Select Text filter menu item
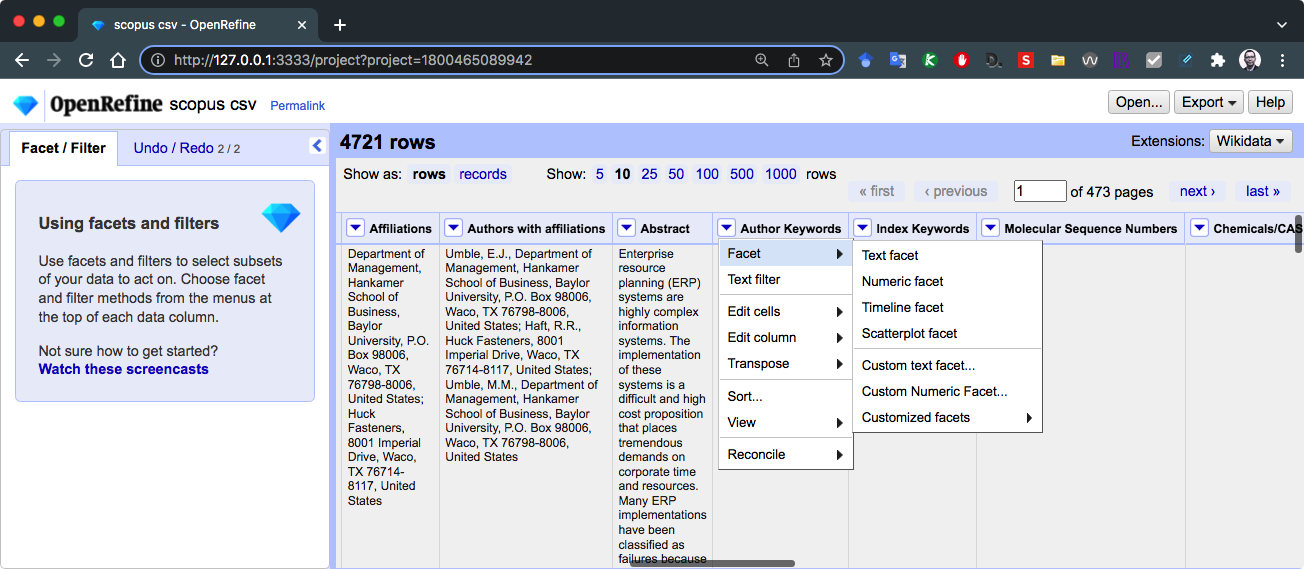The image size is (1304, 569). (785, 279)
